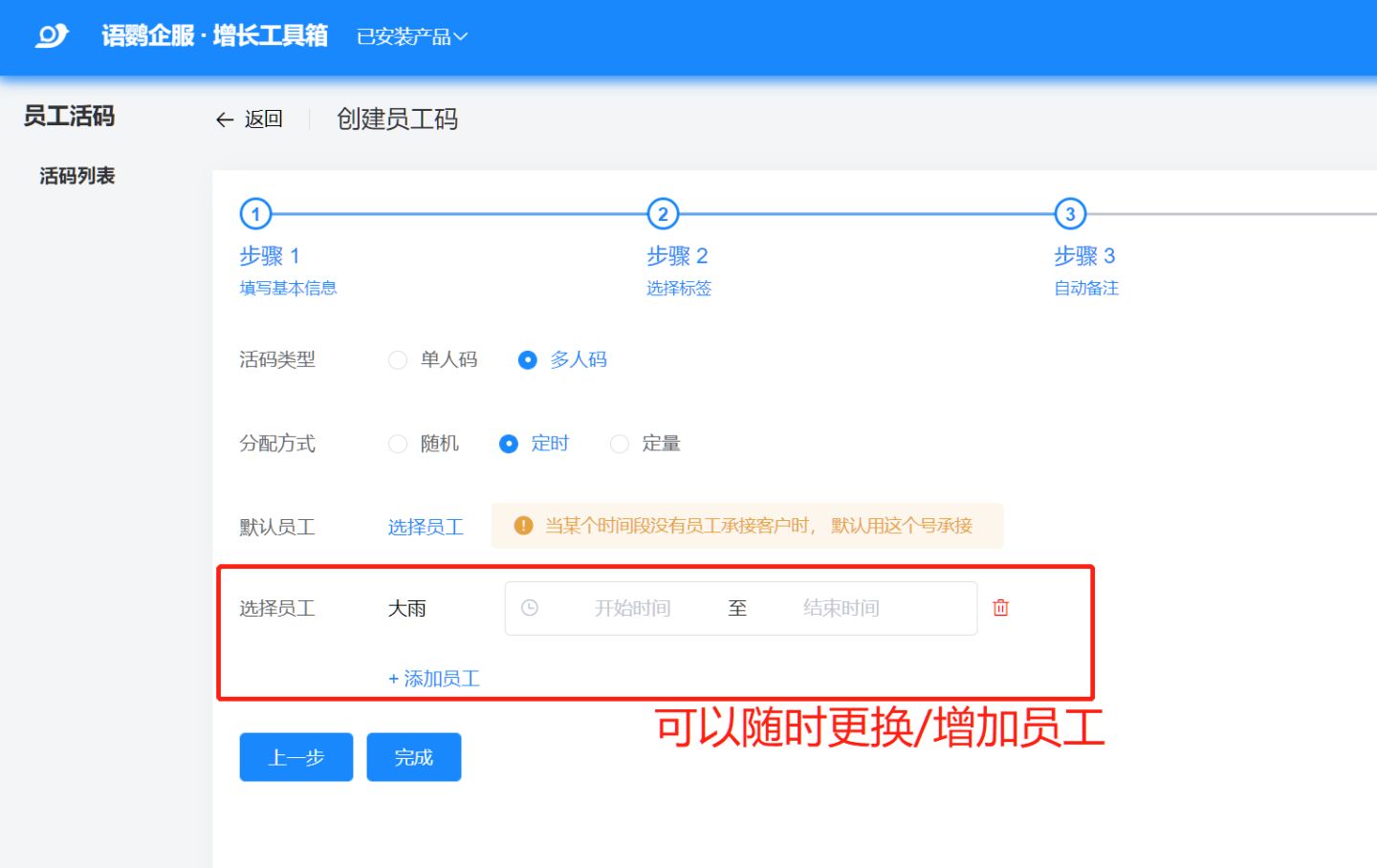Select the 多人码 radio option

[x=527, y=360]
